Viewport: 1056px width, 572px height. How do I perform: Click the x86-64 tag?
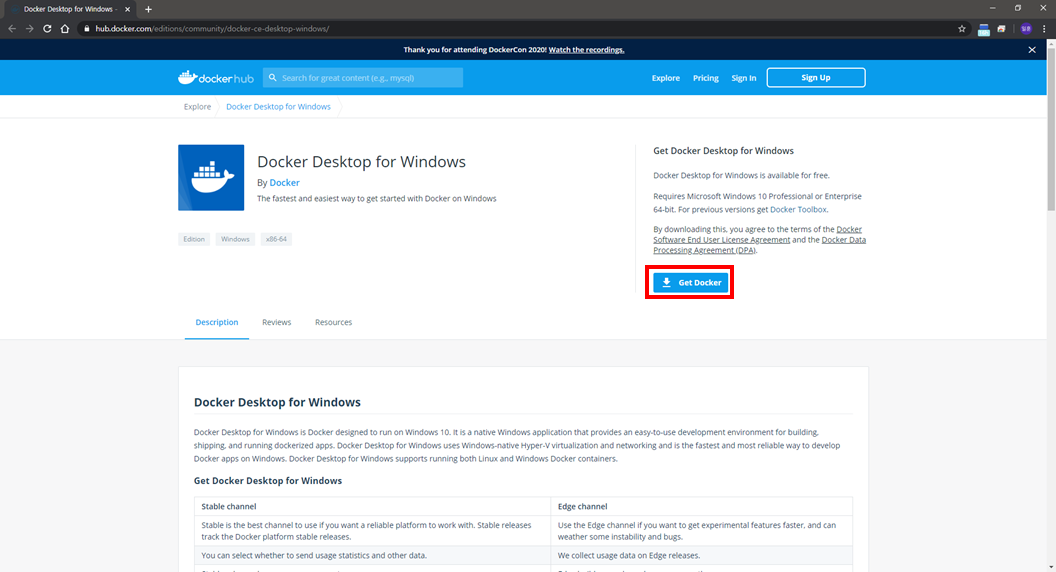click(276, 239)
